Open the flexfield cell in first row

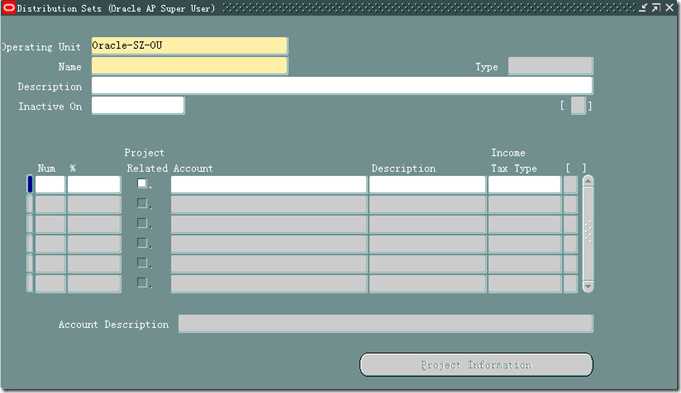570,184
